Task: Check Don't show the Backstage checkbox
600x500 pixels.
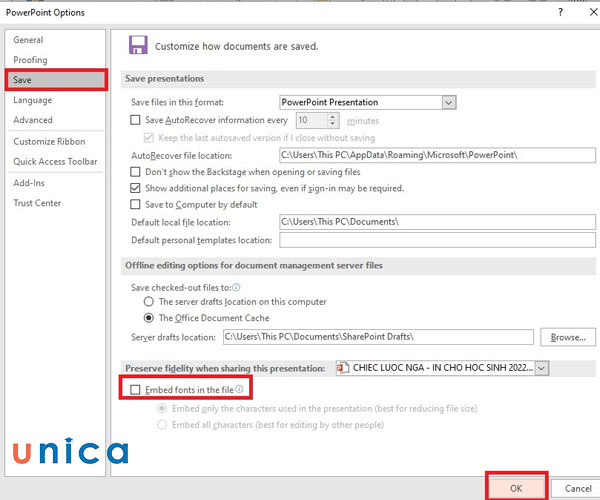Action: click(135, 172)
